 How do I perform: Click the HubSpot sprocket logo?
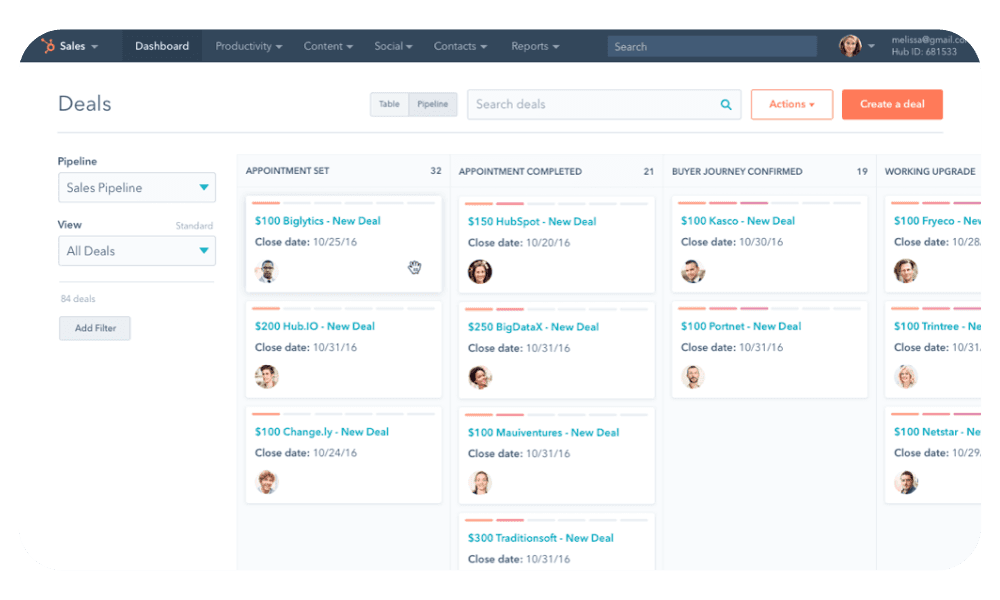pyautogui.click(x=48, y=46)
